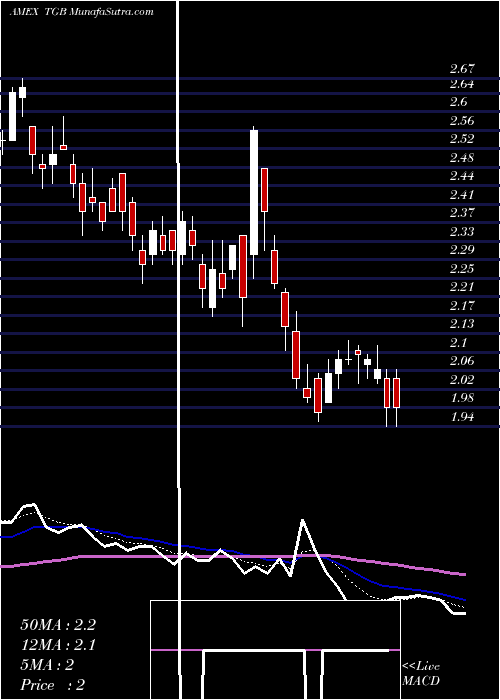Click the 50MA : 2.2 indicator text
500x700 pixels.
(58, 625)
